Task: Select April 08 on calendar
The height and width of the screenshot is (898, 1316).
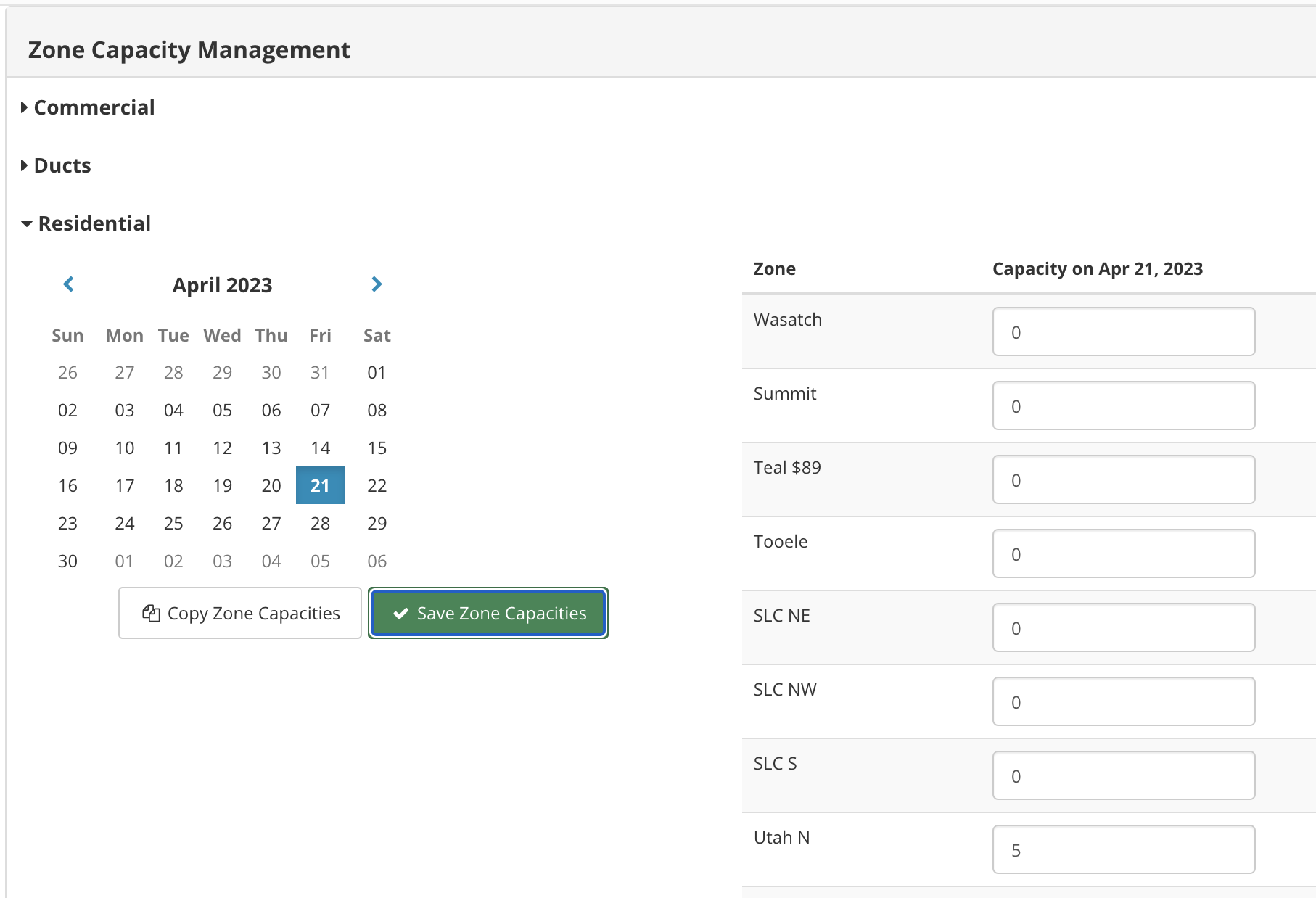Action: click(x=377, y=410)
